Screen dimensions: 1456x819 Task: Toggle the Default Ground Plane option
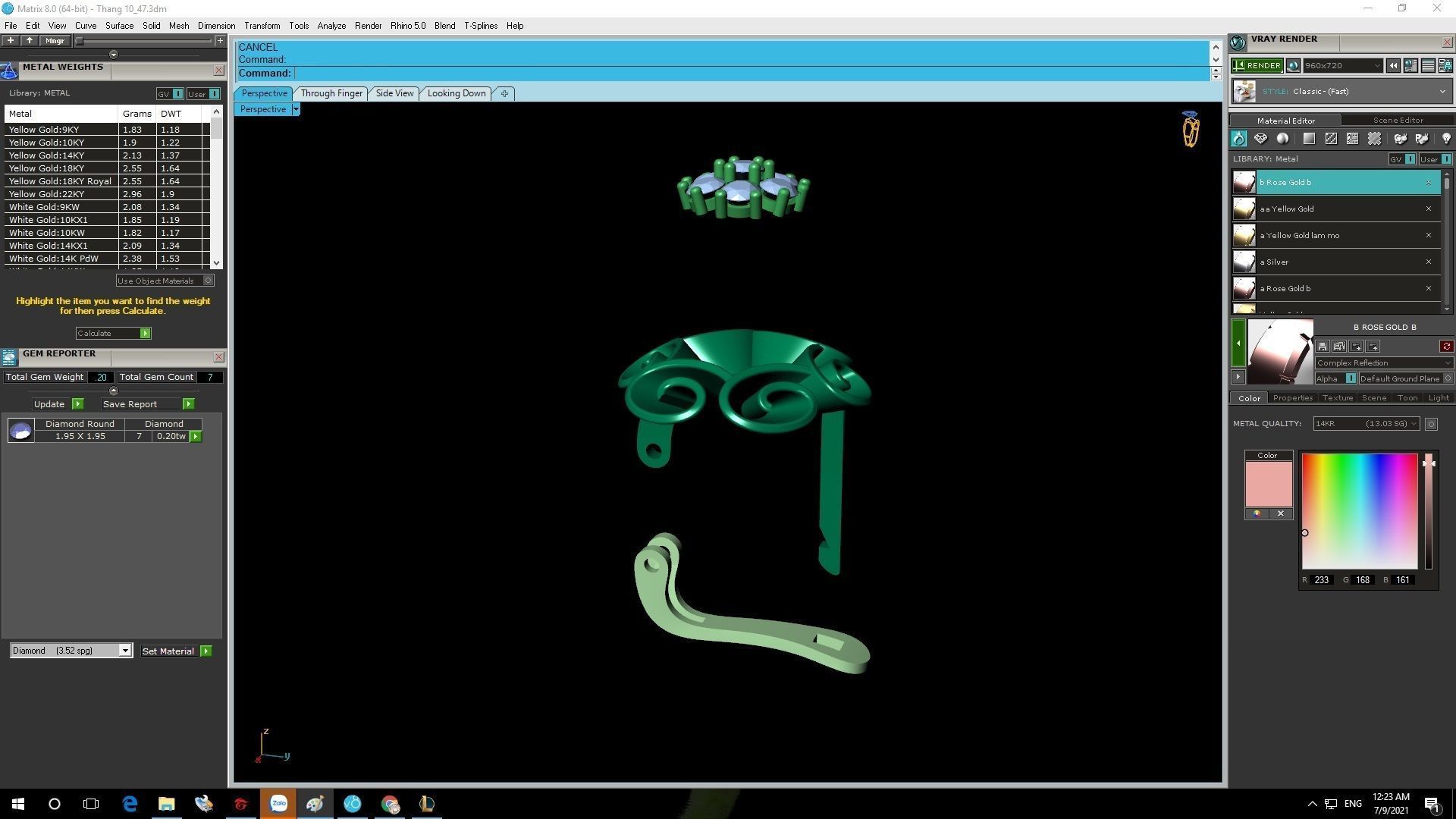click(1447, 378)
